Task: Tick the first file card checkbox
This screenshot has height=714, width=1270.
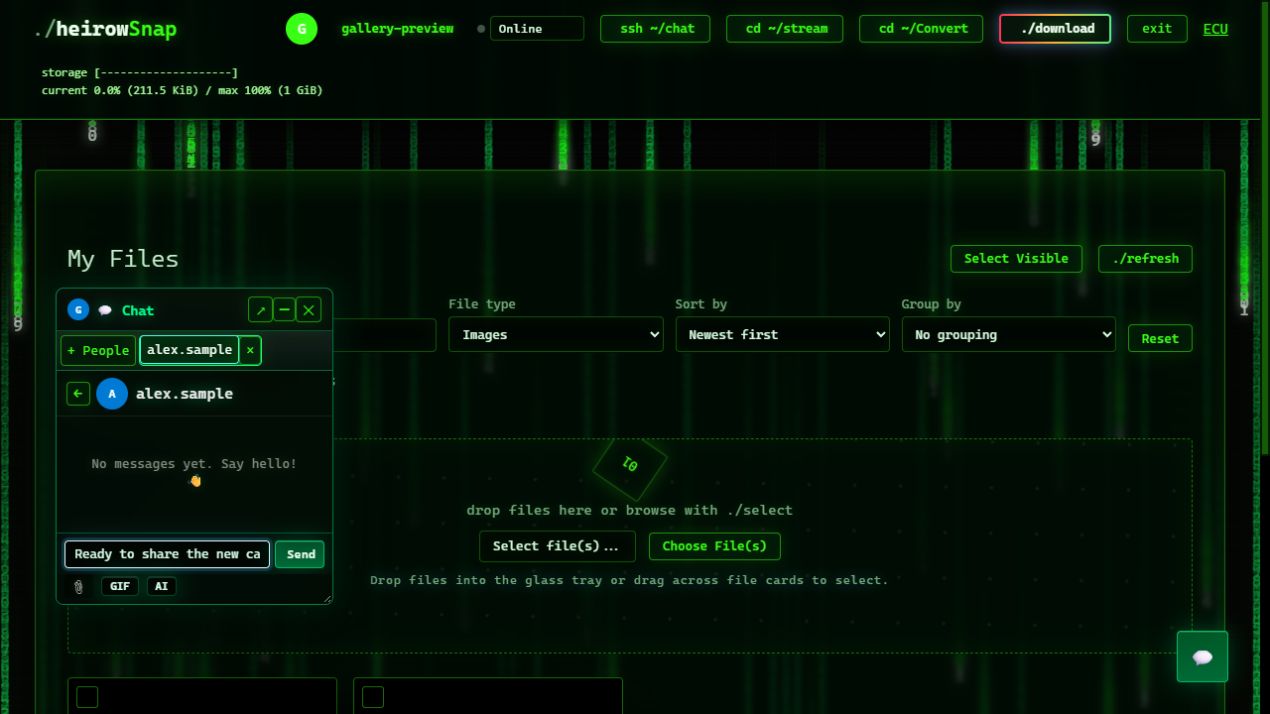Action: 87,697
